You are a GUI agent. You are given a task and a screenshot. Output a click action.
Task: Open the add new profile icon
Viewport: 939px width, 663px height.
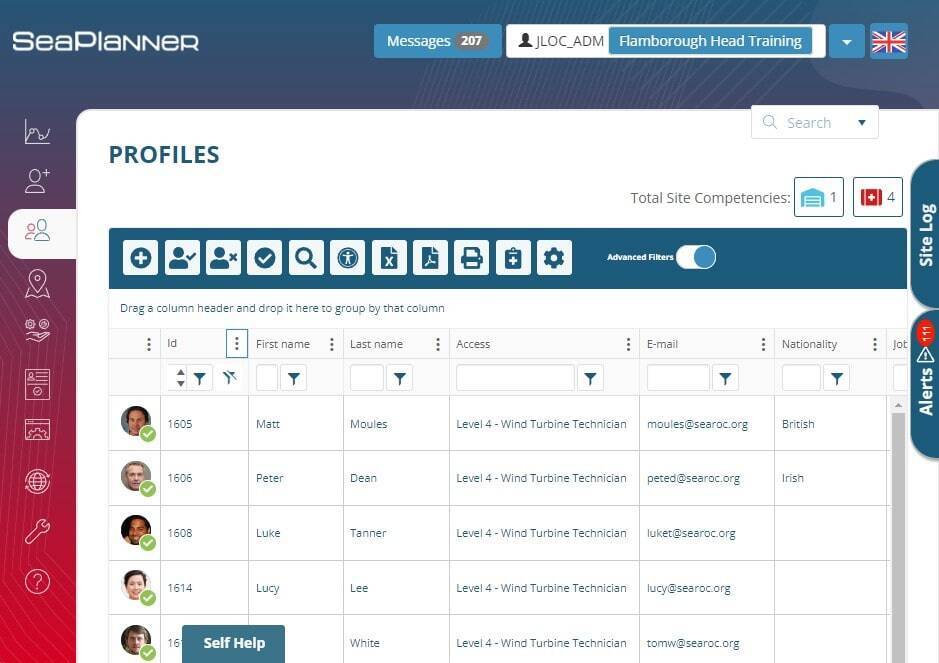pyautogui.click(x=140, y=257)
